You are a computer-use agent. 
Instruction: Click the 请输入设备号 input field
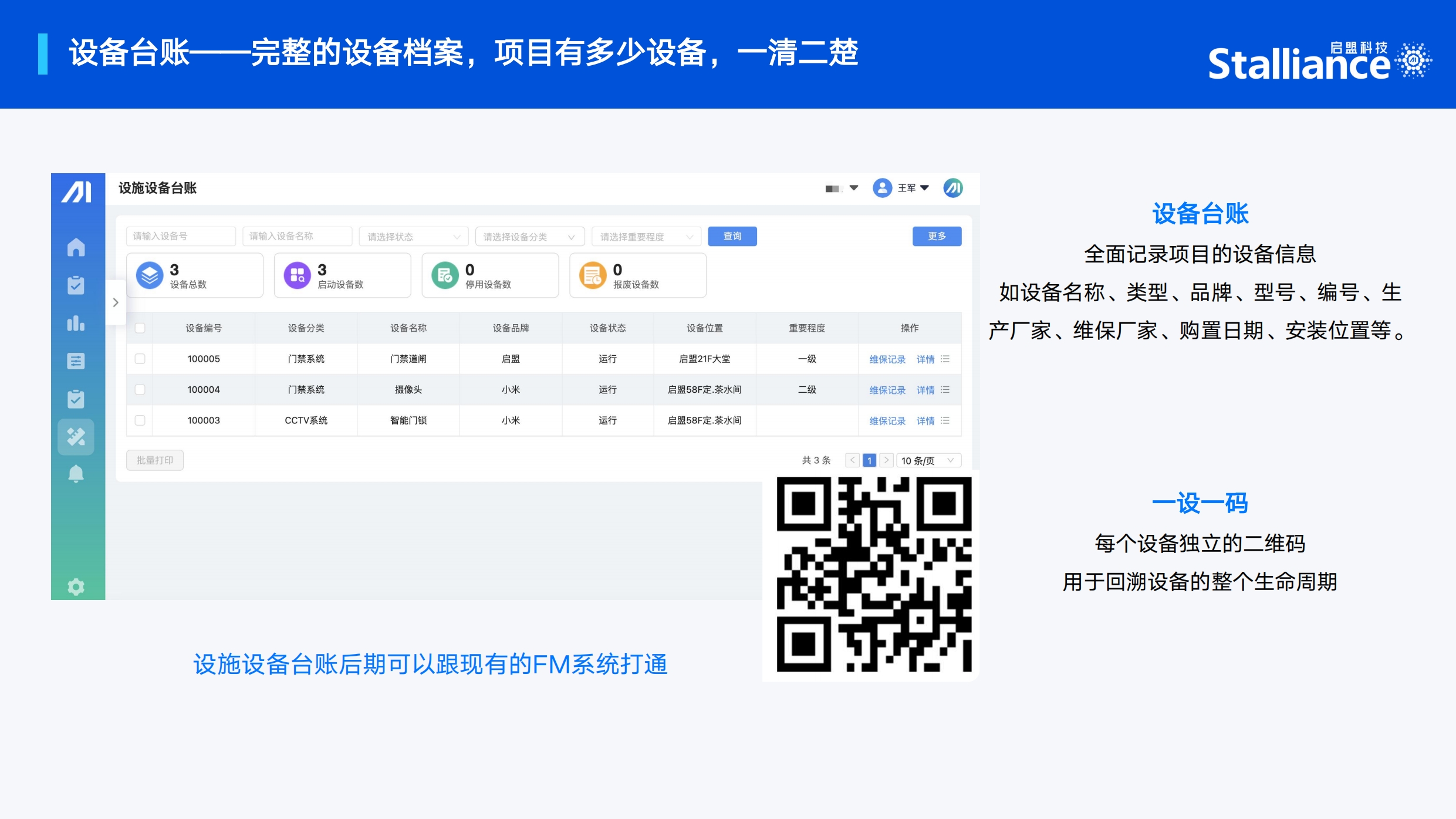(181, 236)
